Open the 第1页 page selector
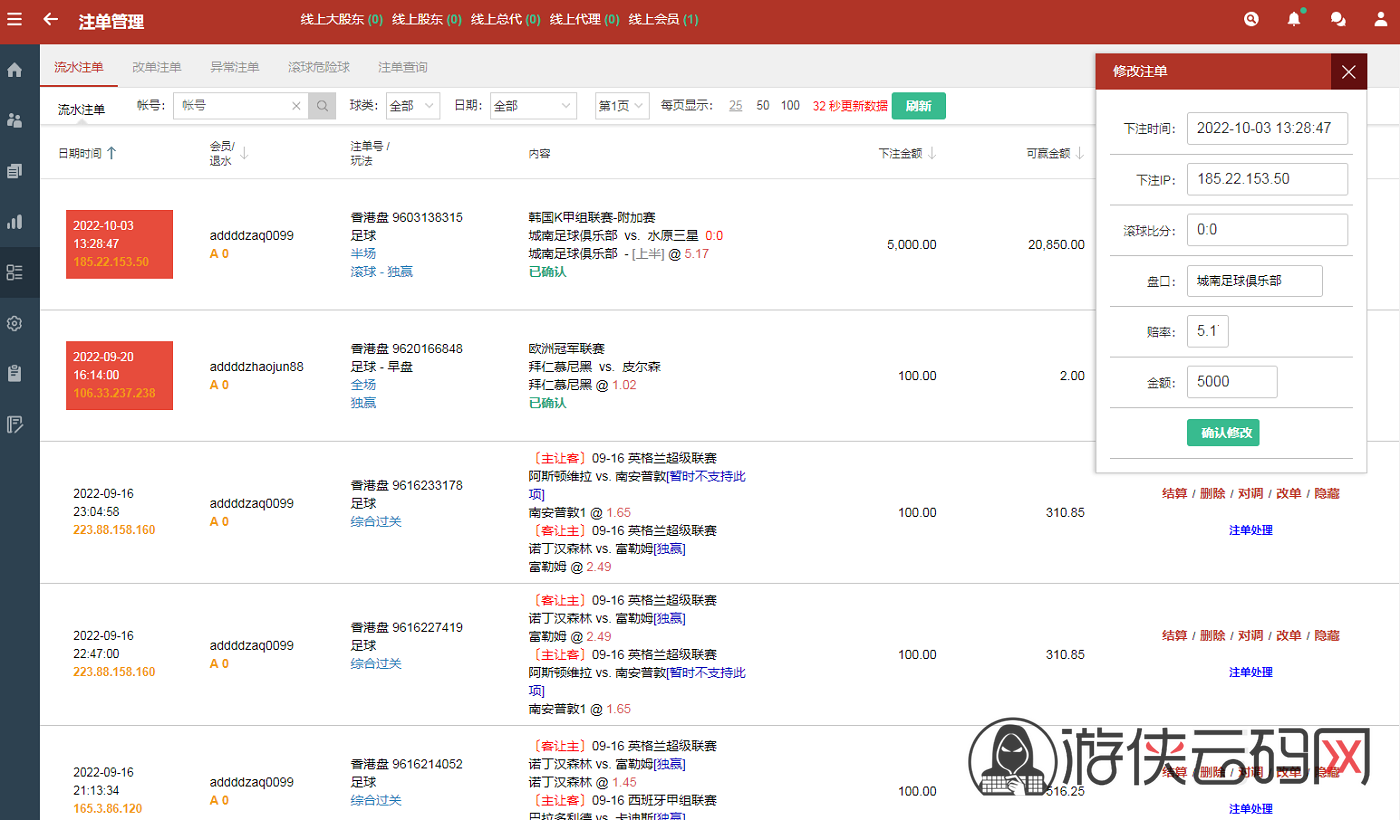The image size is (1400, 820). [623, 106]
